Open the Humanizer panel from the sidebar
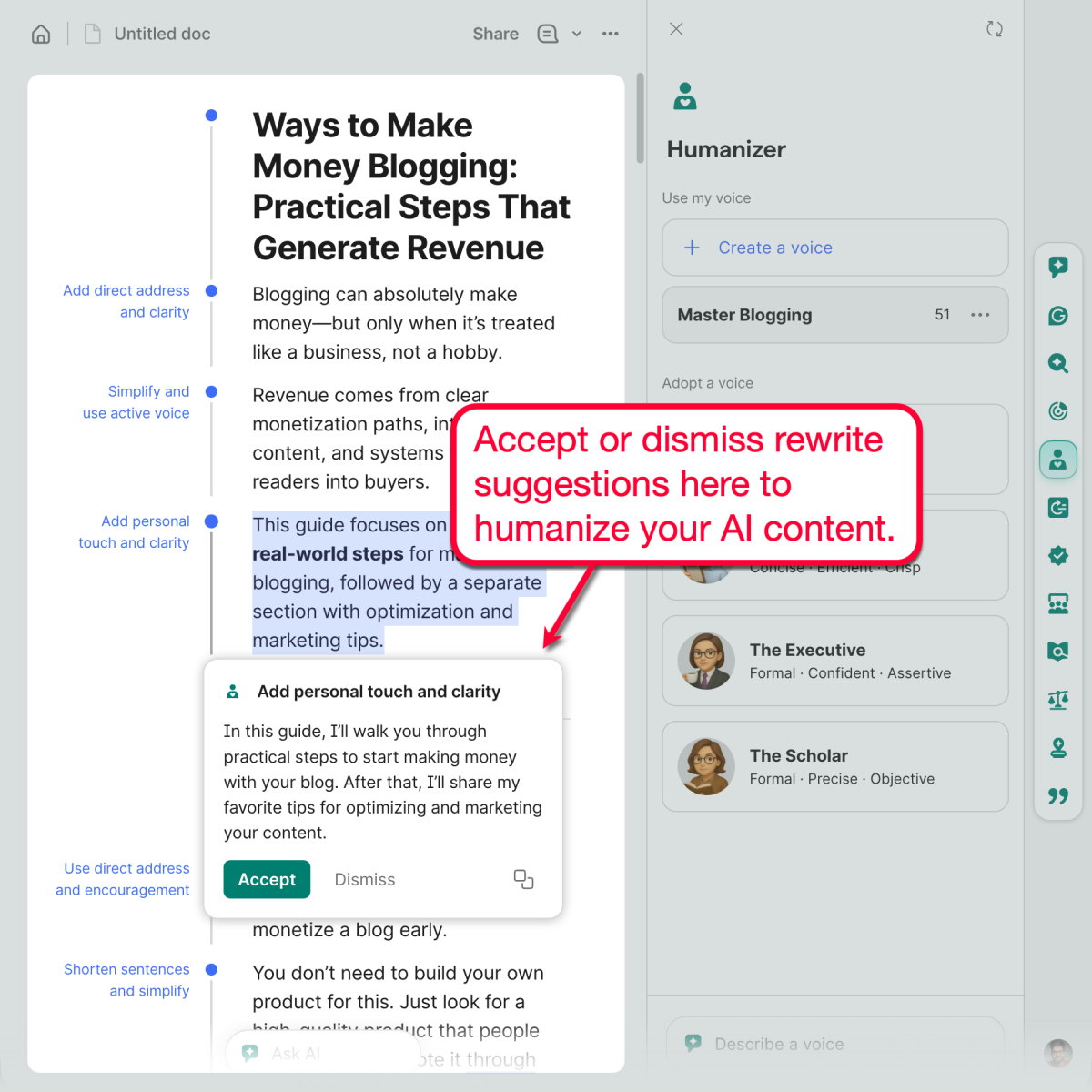The height and width of the screenshot is (1092, 1092). 1058,459
